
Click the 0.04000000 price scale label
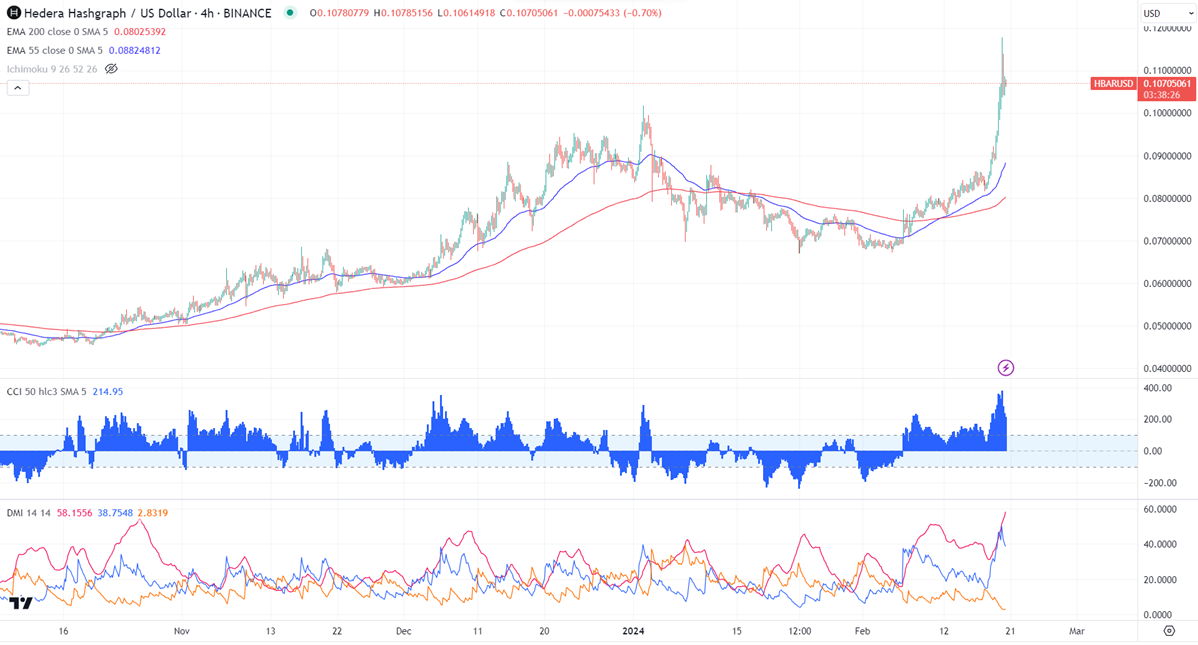pos(1167,368)
